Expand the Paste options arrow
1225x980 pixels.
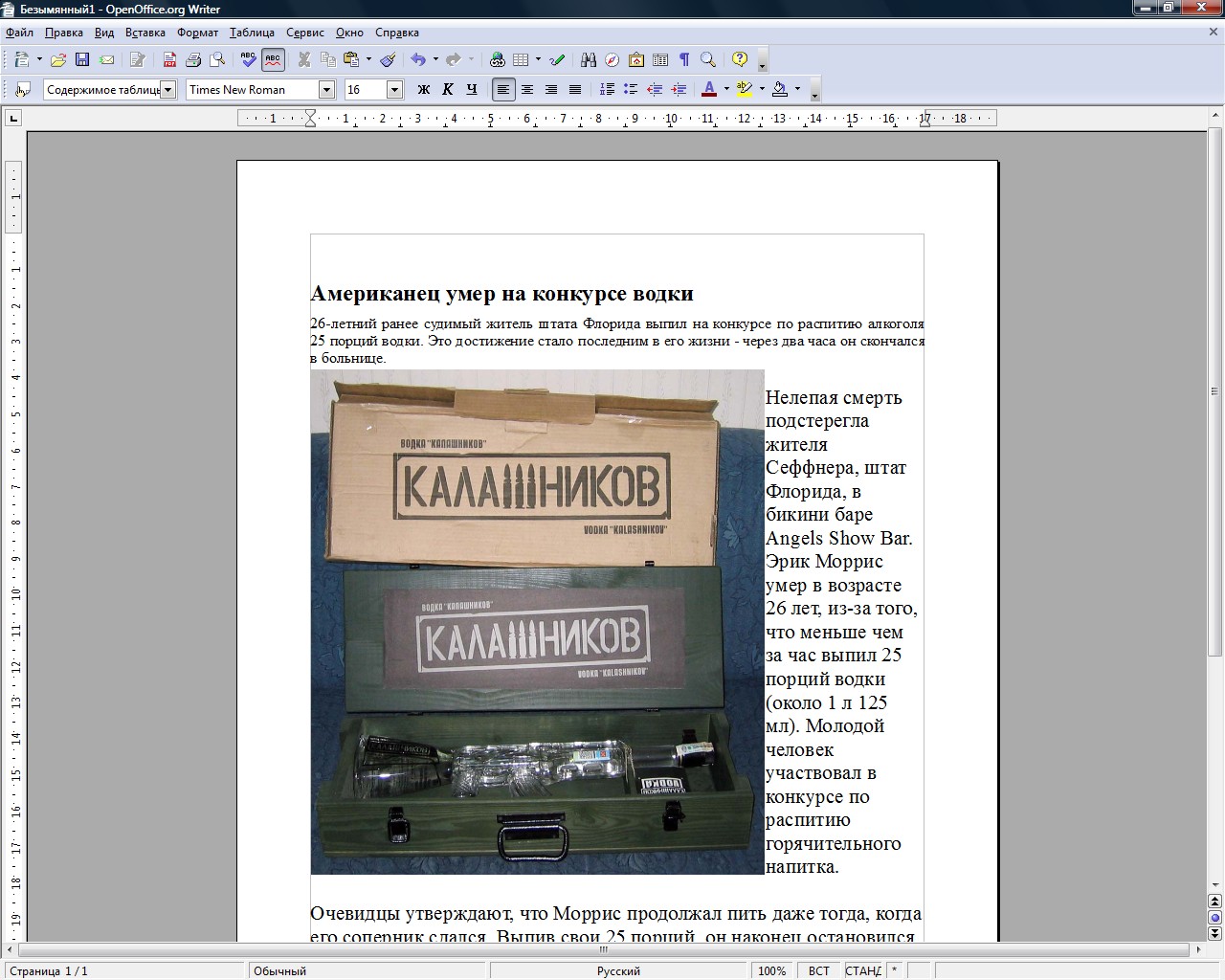(x=368, y=59)
